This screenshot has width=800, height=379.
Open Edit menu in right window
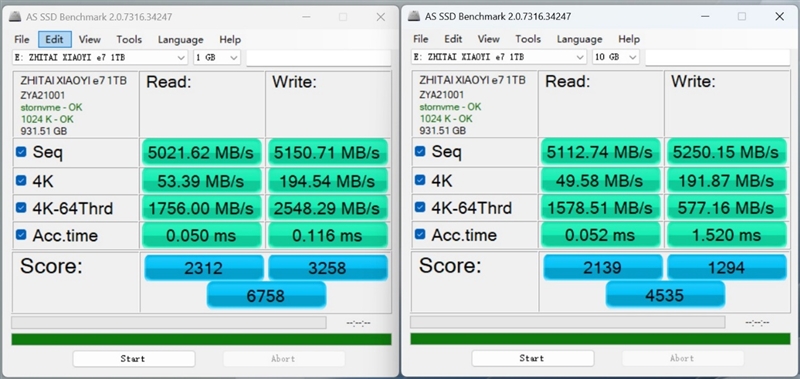(453, 39)
